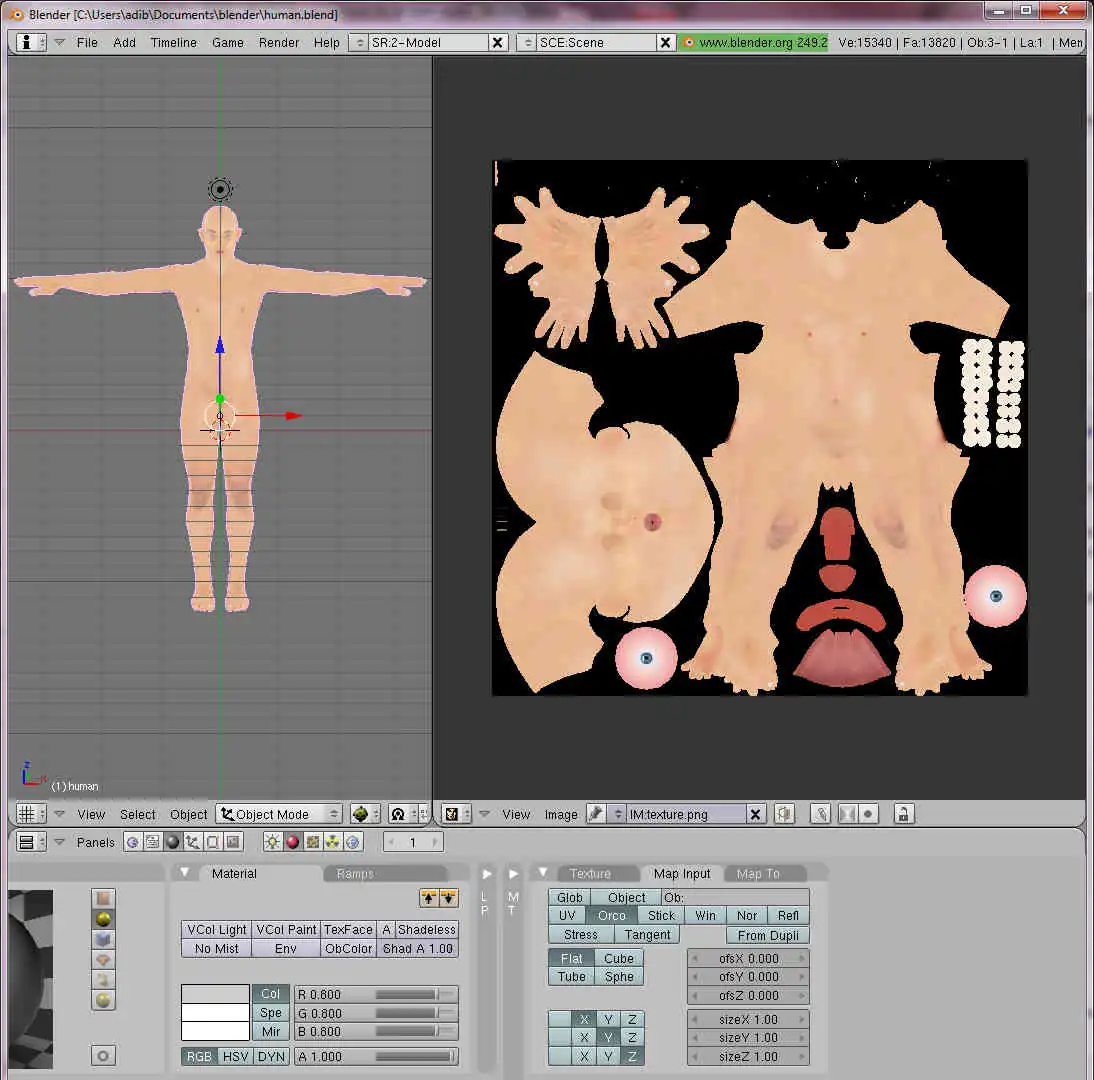Switch to the Map To tab
This screenshot has height=1080, width=1094.
[x=757, y=873]
